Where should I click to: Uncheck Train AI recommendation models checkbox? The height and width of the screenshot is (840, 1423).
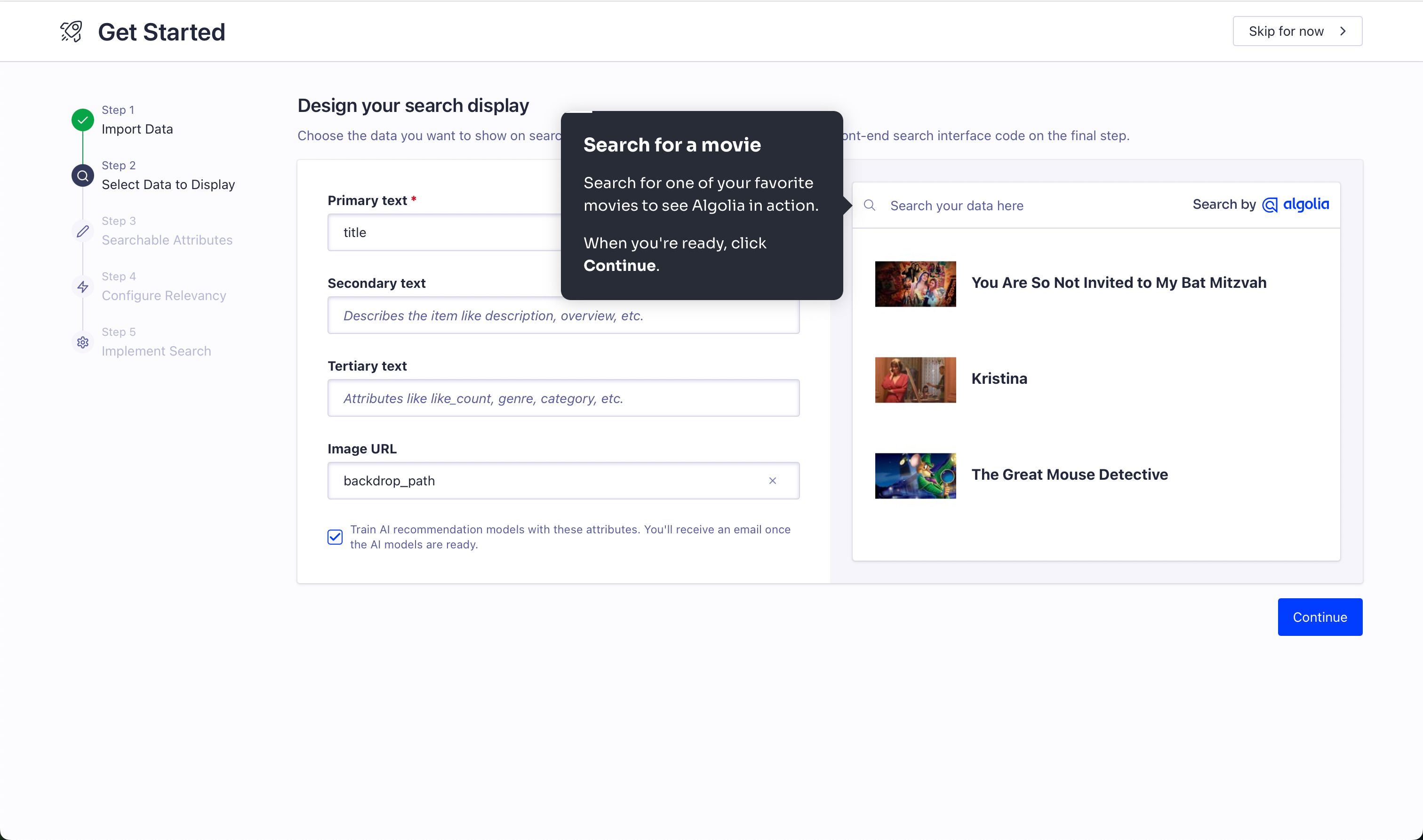point(335,537)
